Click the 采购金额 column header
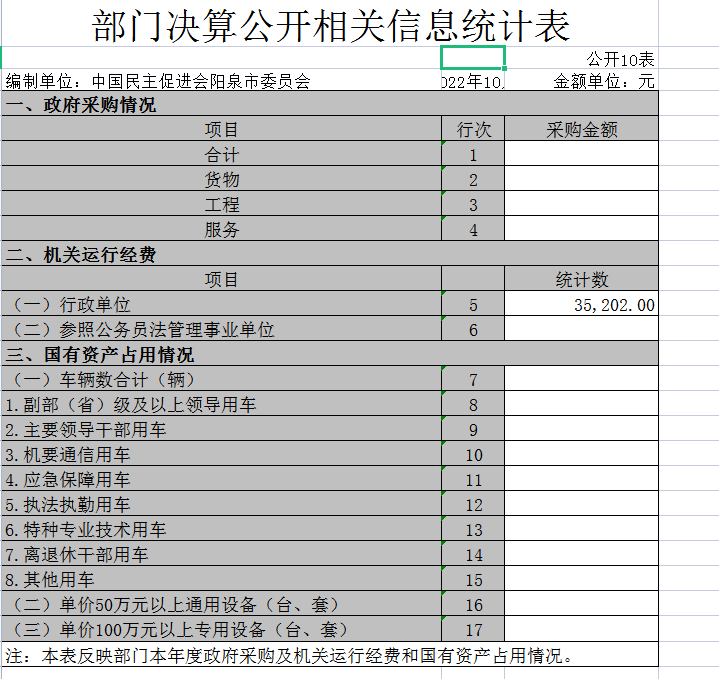 [581, 129]
